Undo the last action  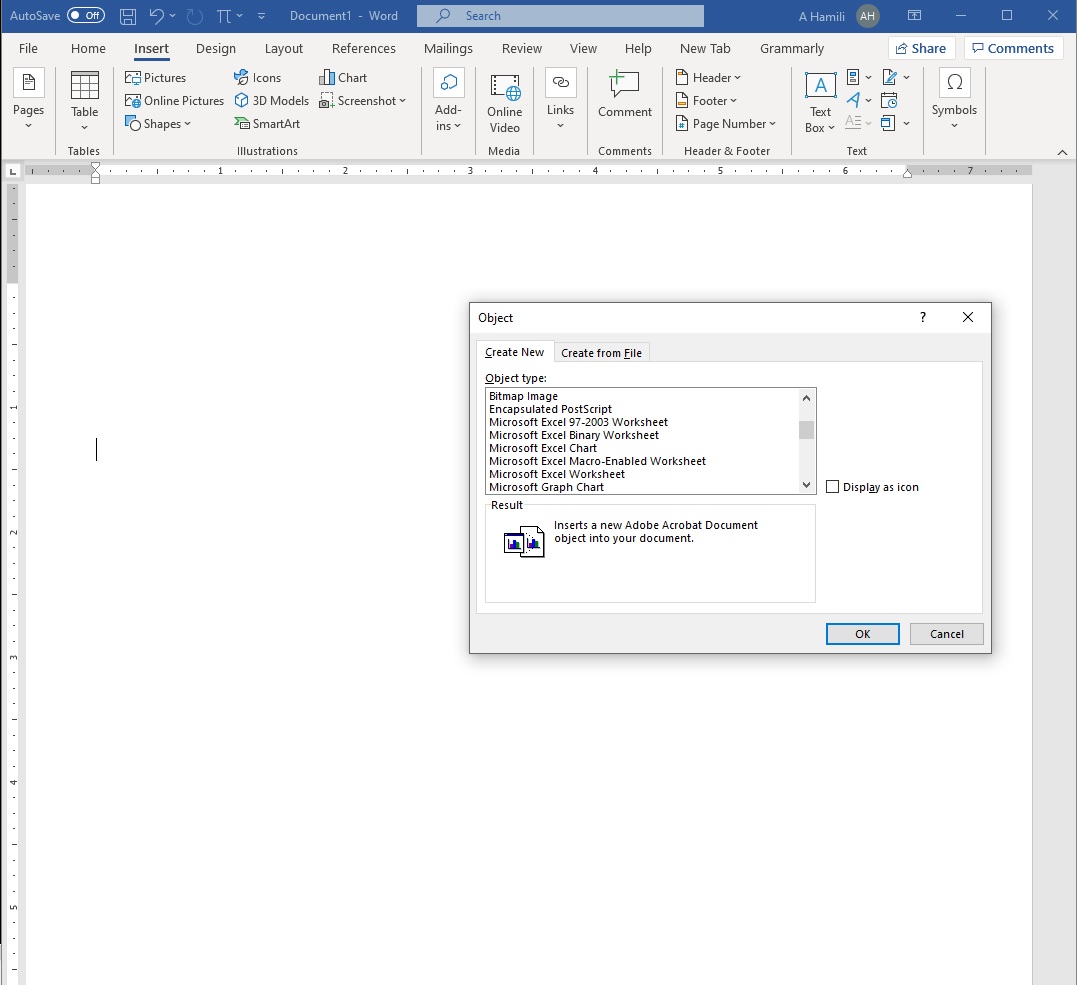157,16
